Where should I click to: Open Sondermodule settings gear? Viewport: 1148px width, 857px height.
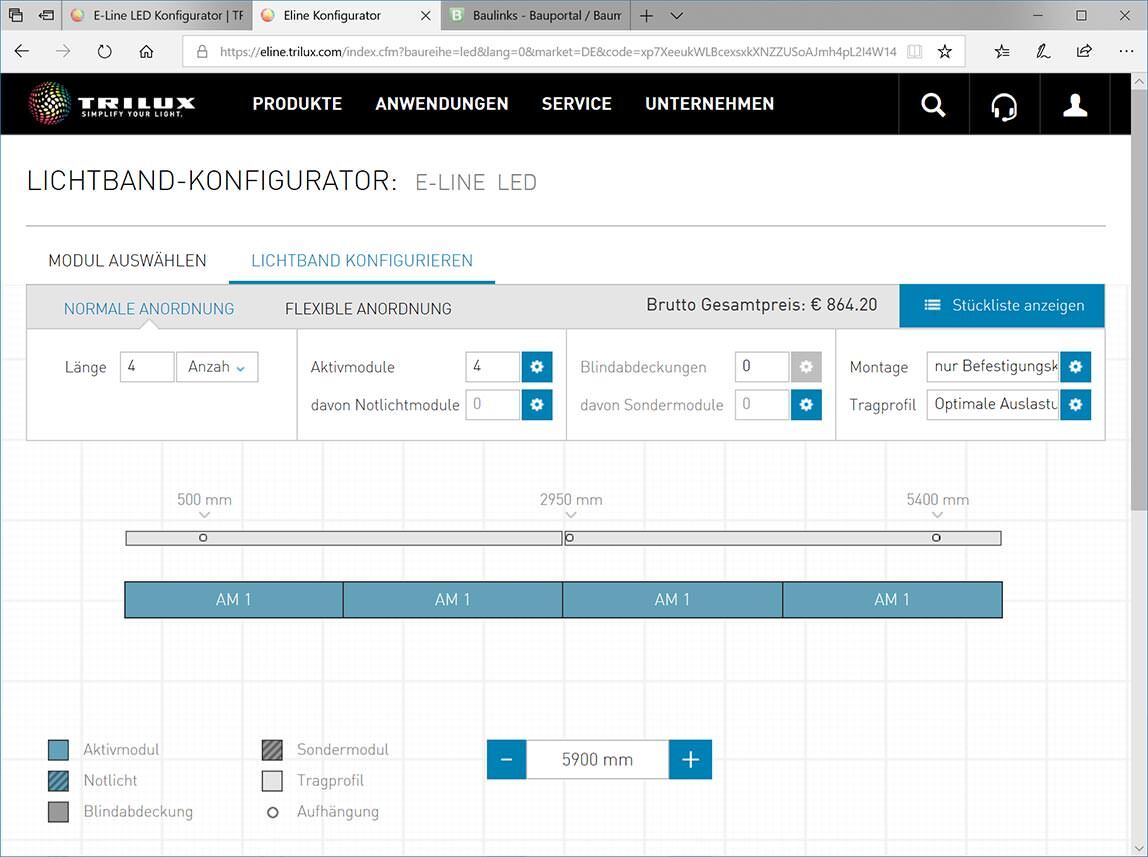[x=806, y=405]
